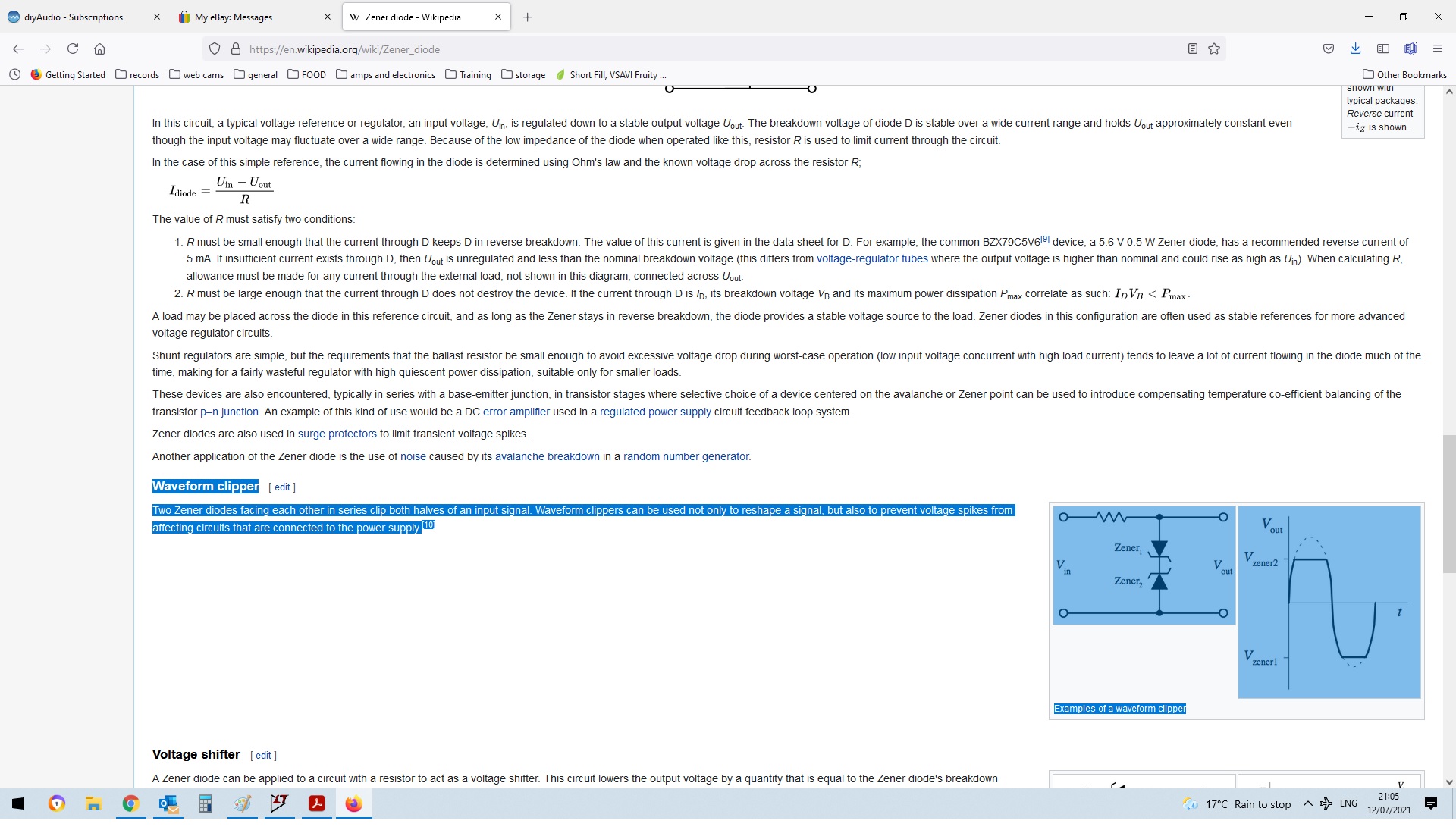Image resolution: width=1456 pixels, height=830 pixels.
Task: Open the Getting Started bookmark
Action: tap(68, 74)
